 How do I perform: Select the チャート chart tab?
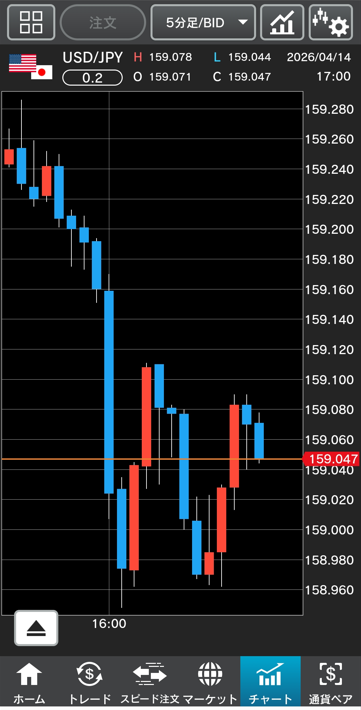[x=270, y=681]
